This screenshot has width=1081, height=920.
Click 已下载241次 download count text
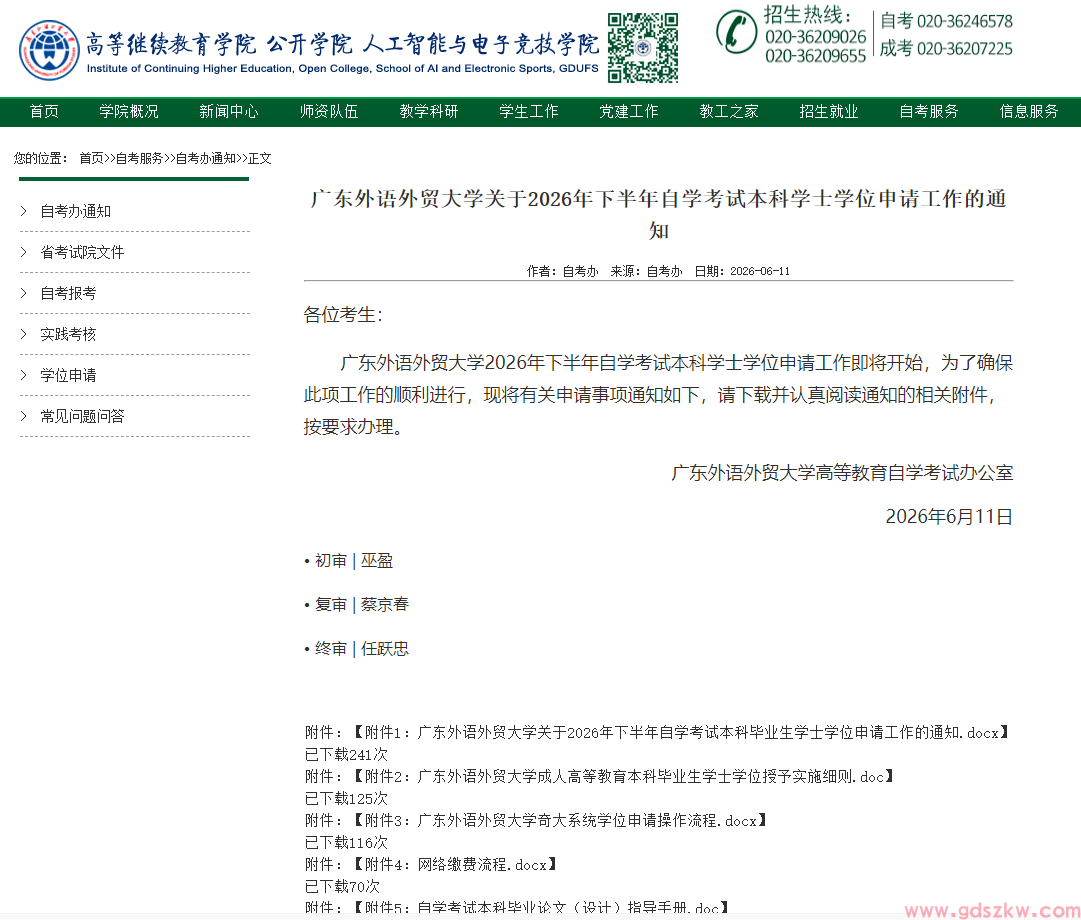pos(347,755)
